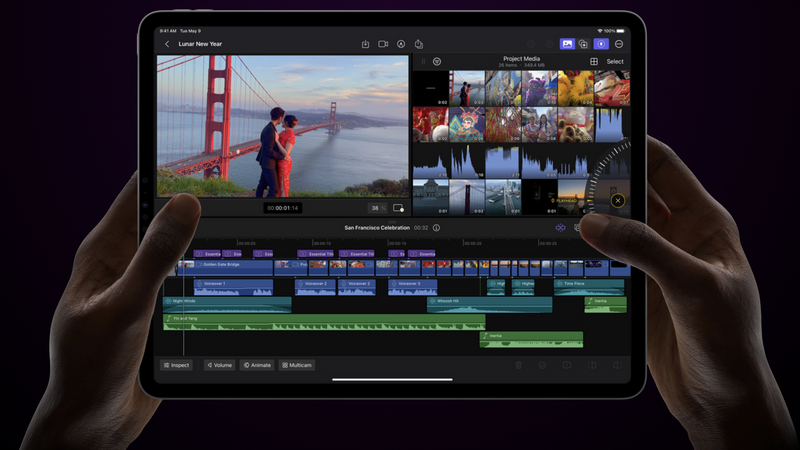Tap the delete trash icon

518,365
